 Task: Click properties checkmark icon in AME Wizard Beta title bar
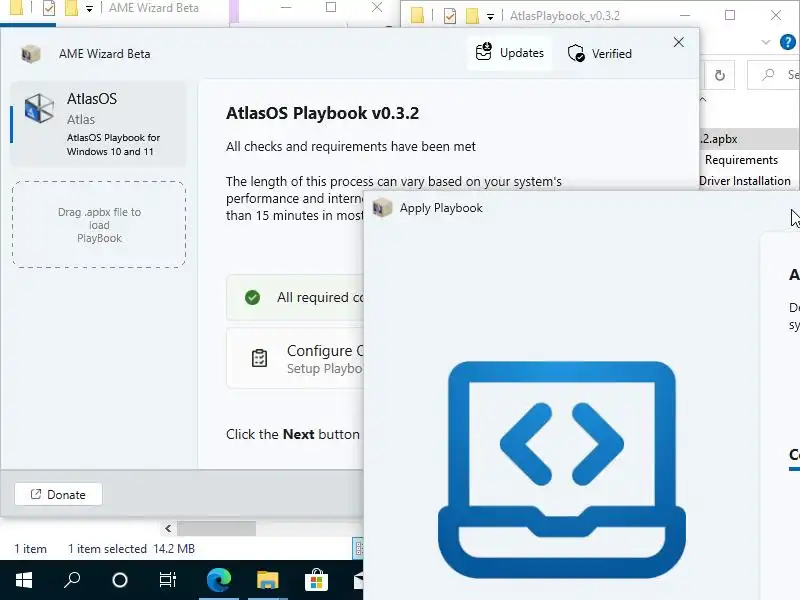(49, 8)
